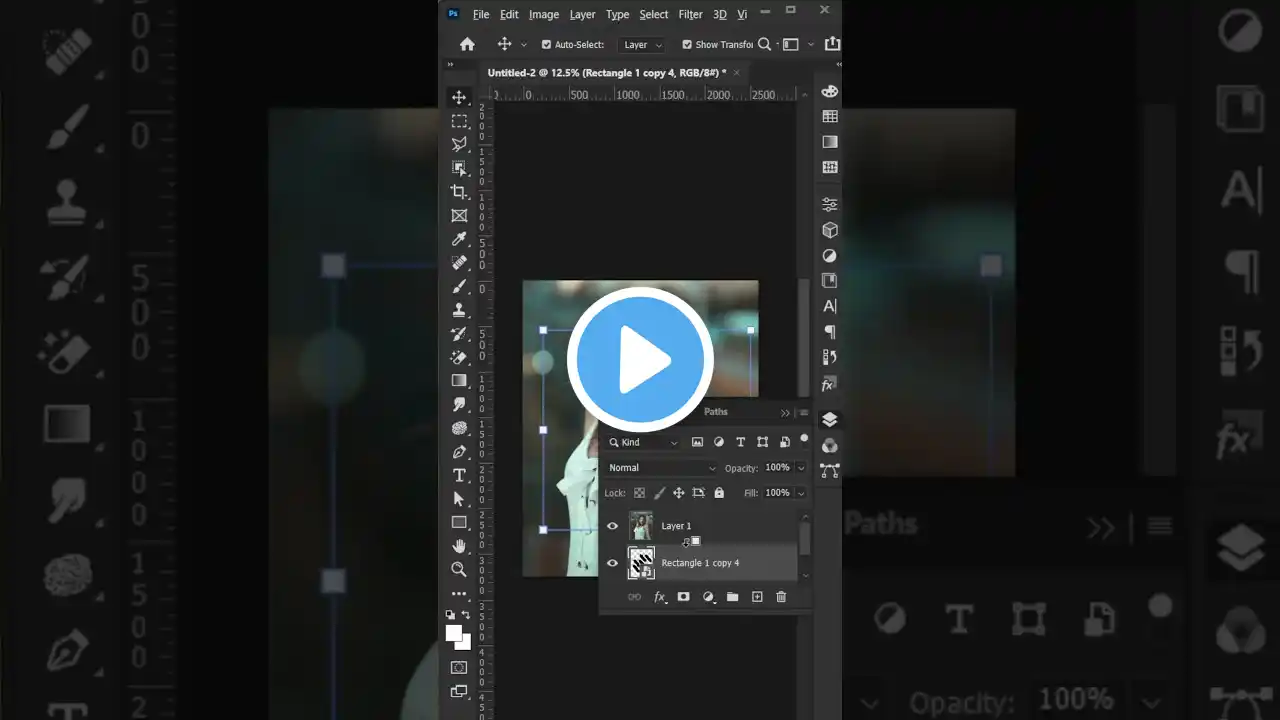Collapse the Layers panel with double arrows
This screenshot has width=1280, height=720.
(x=785, y=413)
